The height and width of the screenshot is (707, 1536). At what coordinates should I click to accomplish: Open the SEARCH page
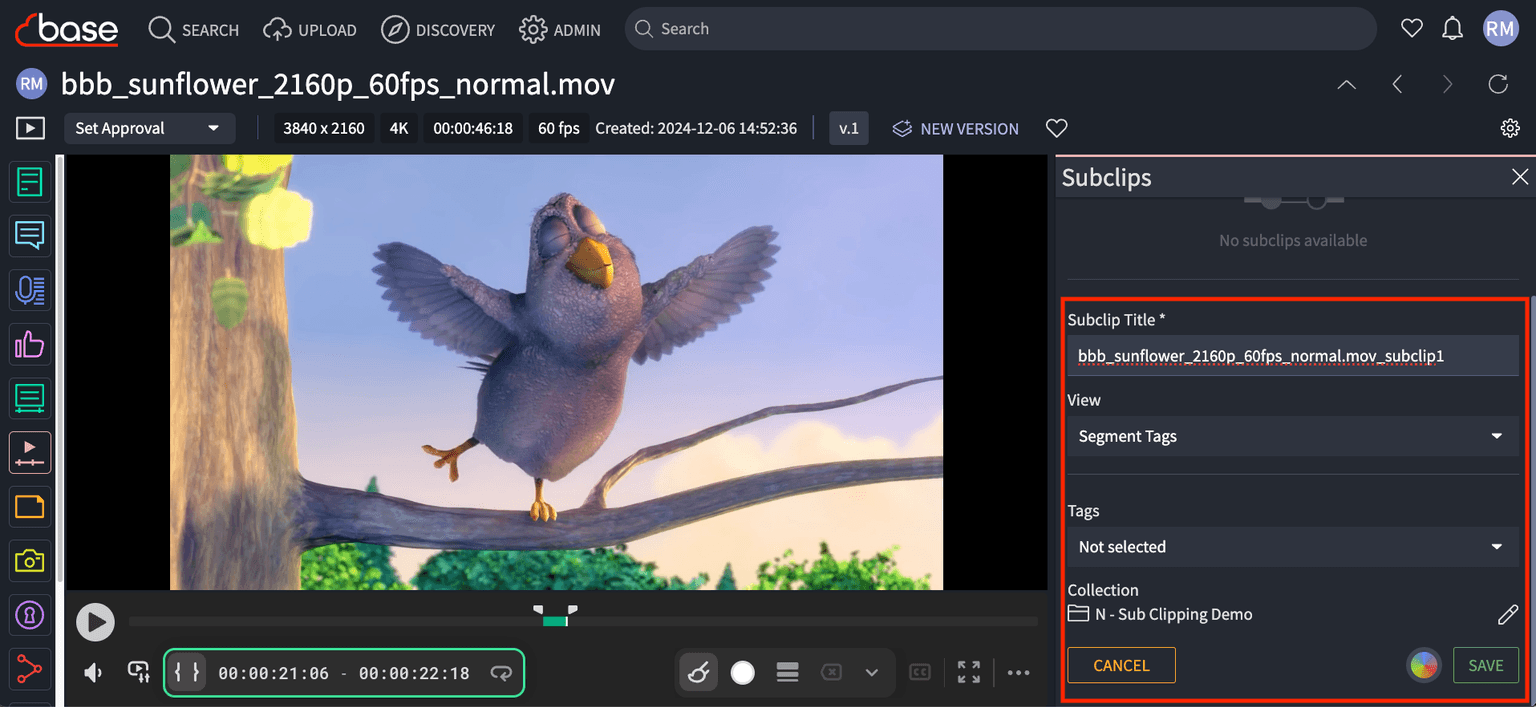coord(194,30)
